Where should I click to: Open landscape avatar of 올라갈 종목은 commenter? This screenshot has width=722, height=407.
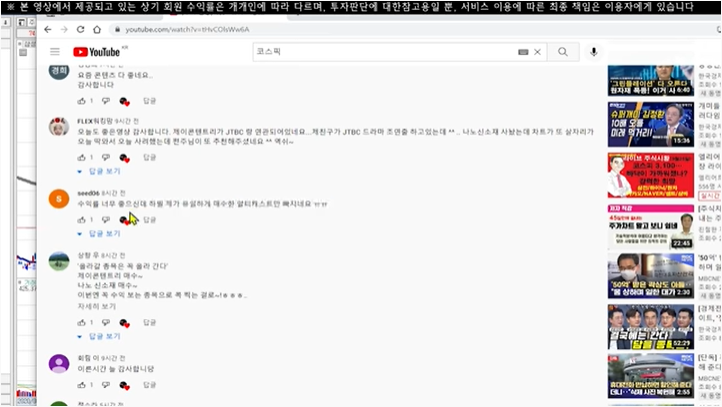point(59,262)
